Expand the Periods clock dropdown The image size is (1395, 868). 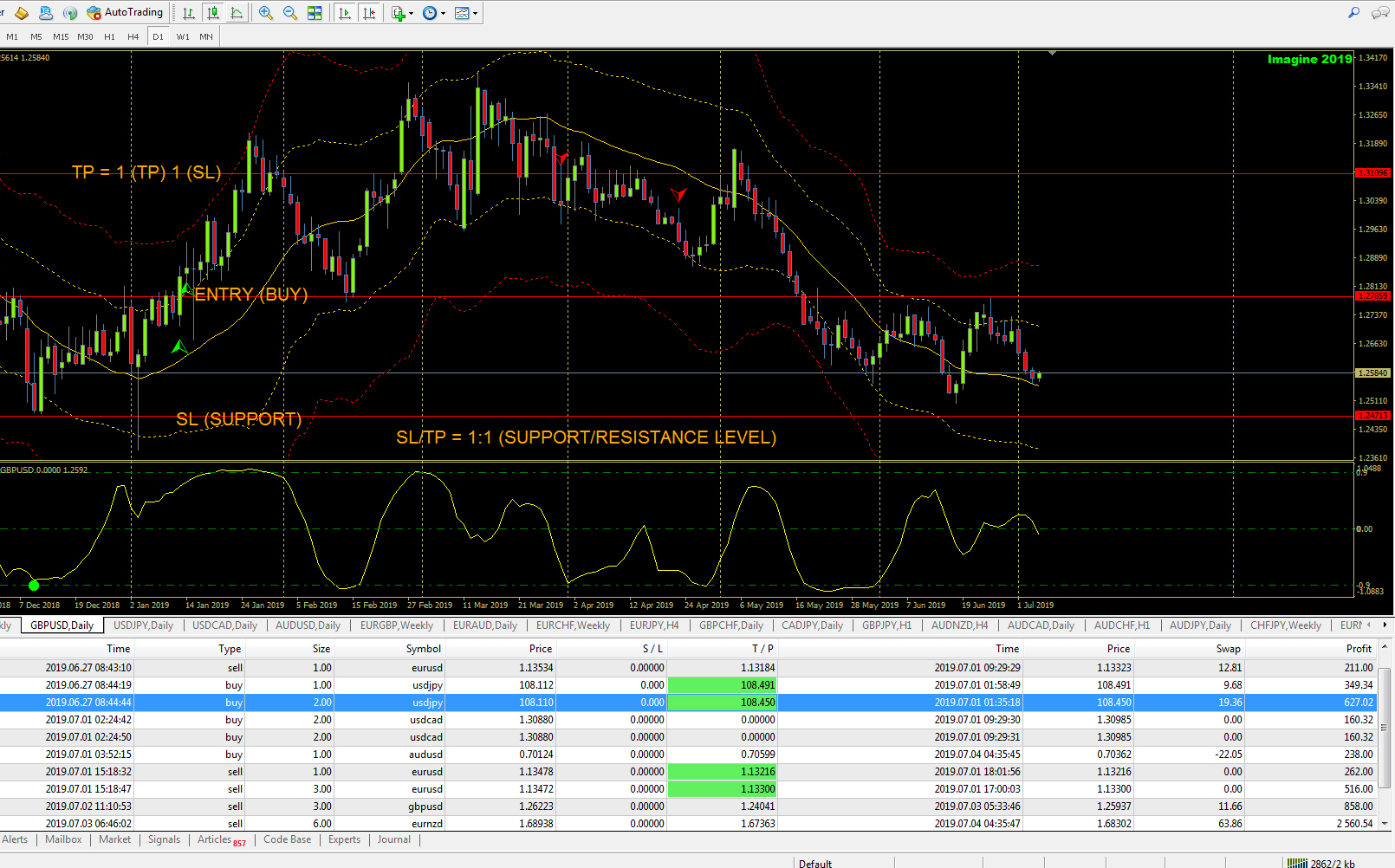coord(443,13)
